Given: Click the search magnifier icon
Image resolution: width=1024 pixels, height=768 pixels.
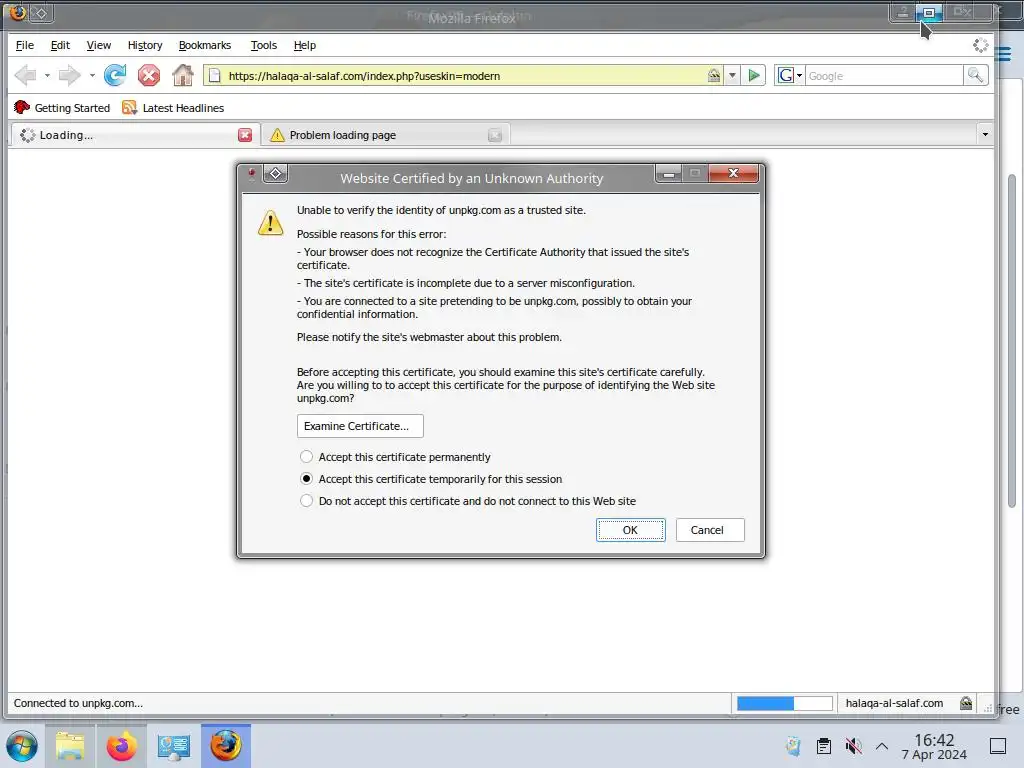Looking at the screenshot, I should (x=976, y=76).
